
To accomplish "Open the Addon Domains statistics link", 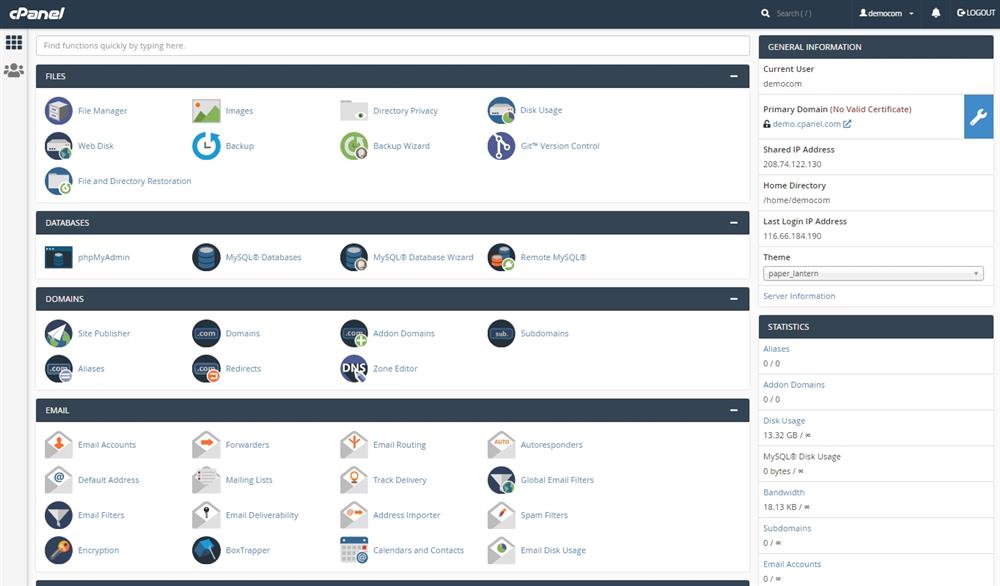I will pyautogui.click(x=794, y=385).
